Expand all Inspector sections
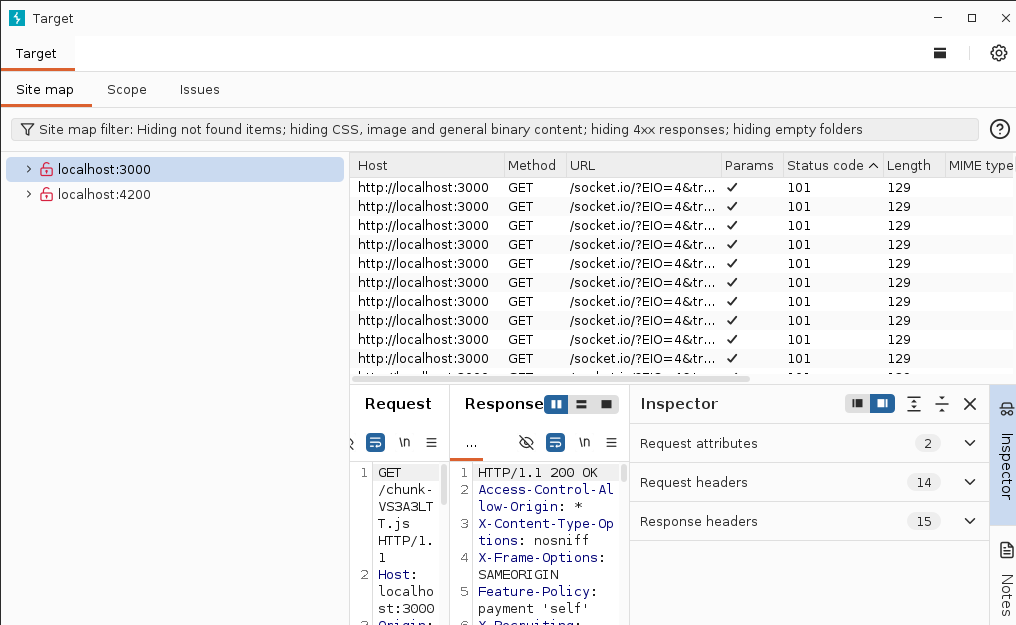 pyautogui.click(x=914, y=404)
